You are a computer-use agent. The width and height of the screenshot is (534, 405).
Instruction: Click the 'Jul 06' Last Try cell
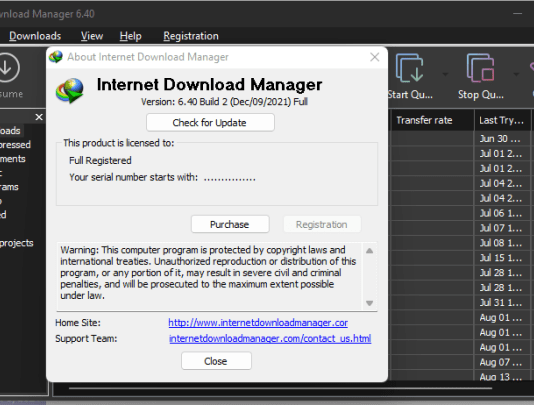[502, 213]
